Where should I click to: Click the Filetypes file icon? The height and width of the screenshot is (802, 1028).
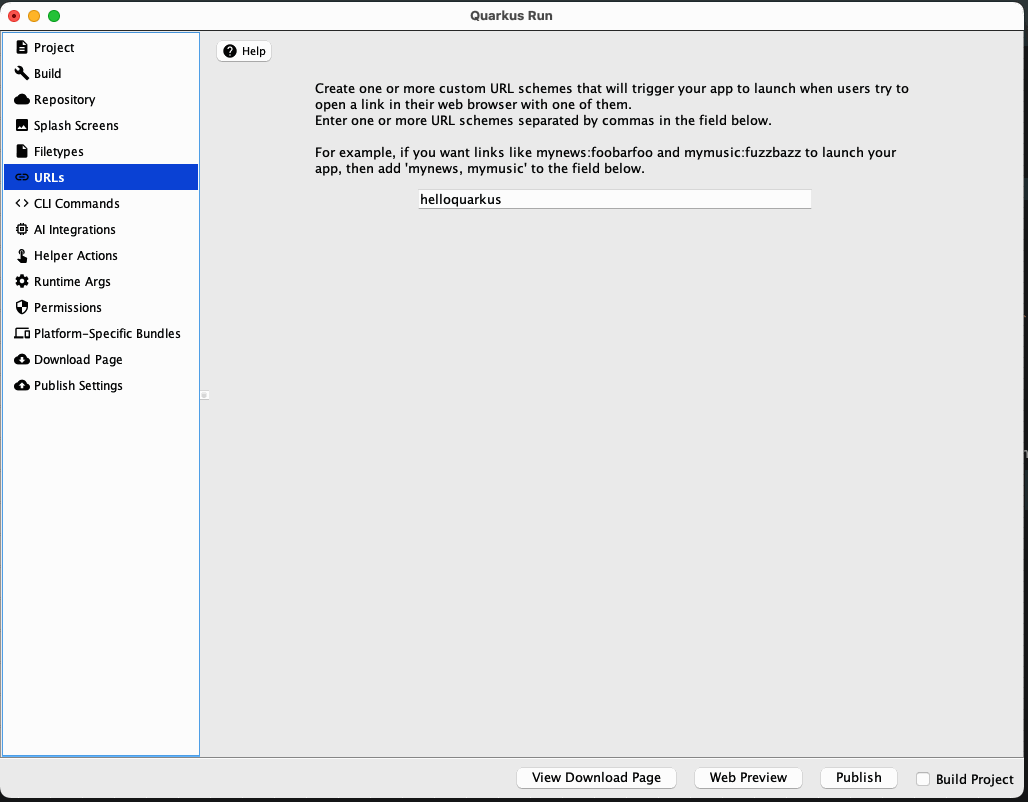(22, 151)
